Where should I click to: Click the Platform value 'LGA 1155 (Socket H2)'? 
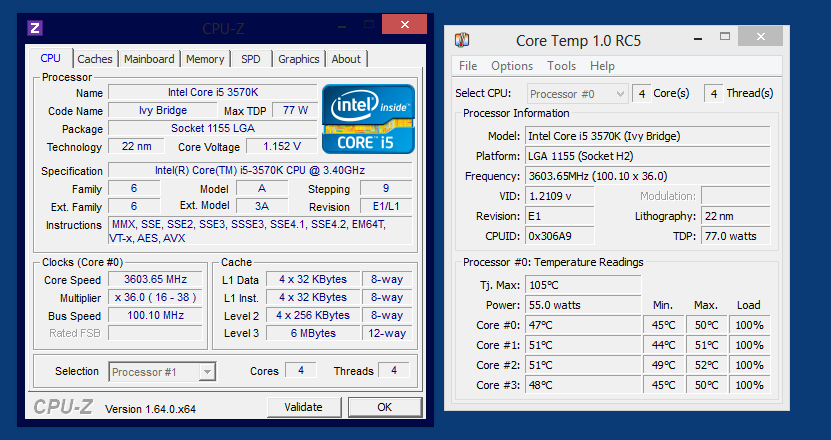(x=648, y=156)
